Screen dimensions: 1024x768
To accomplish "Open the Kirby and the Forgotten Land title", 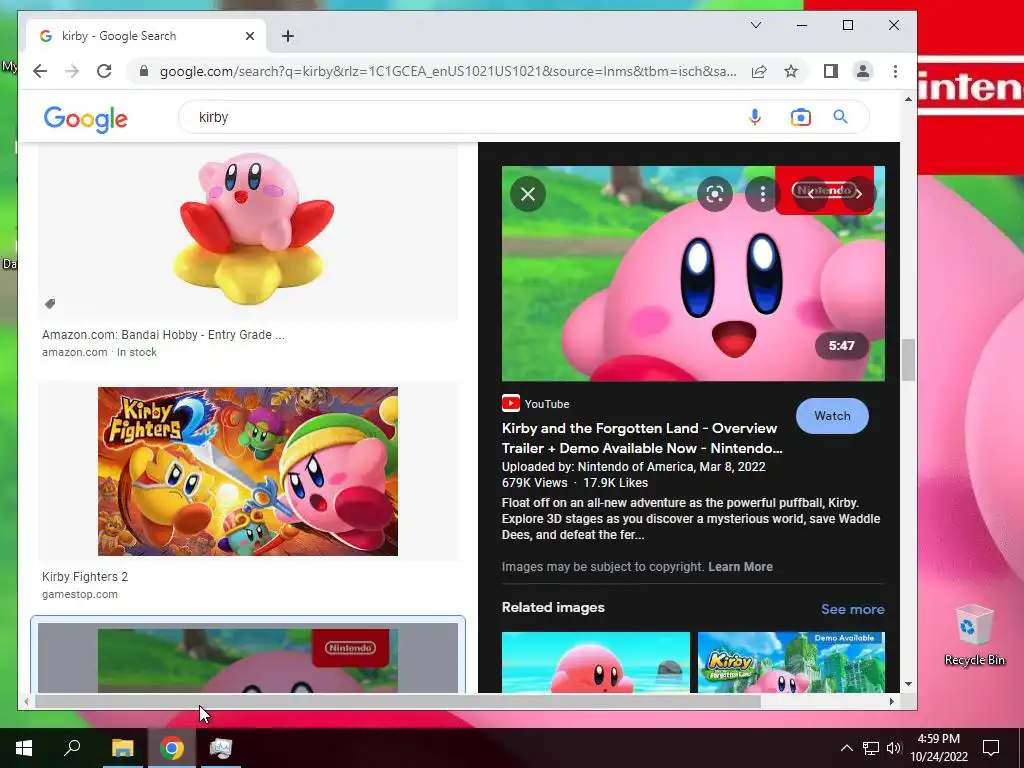I will click(641, 438).
